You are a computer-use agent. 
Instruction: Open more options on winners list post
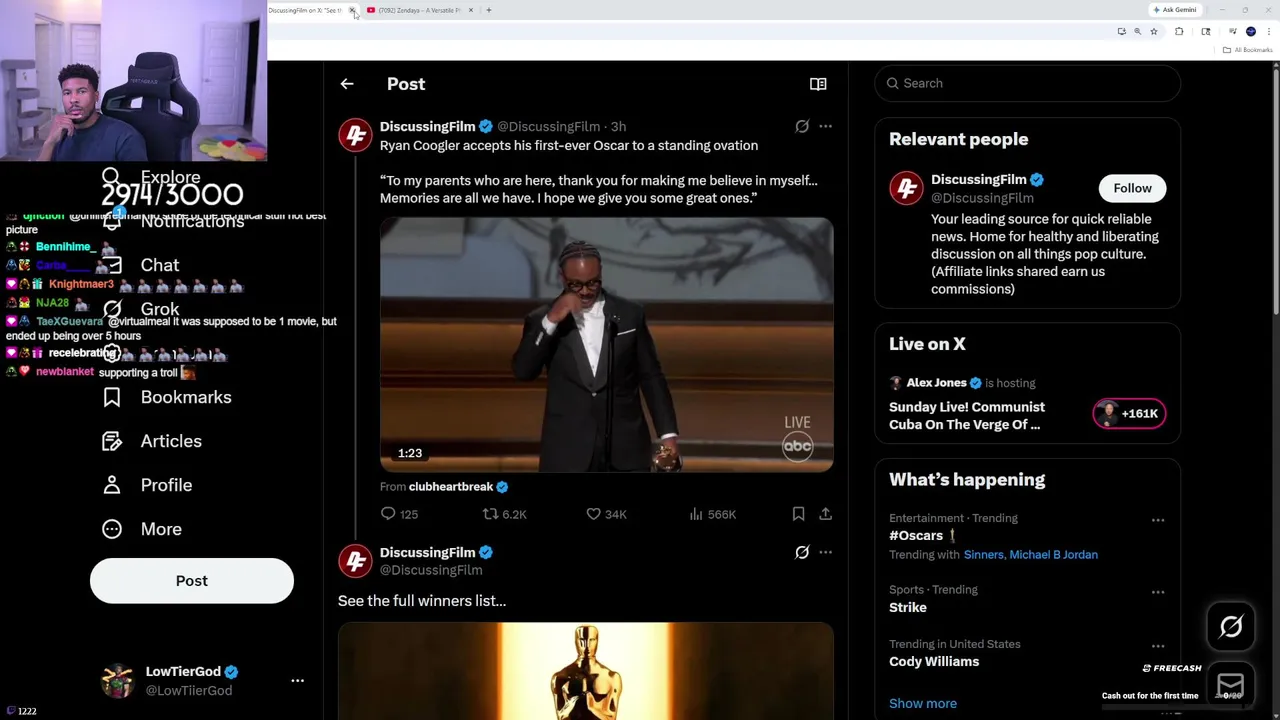(x=825, y=552)
